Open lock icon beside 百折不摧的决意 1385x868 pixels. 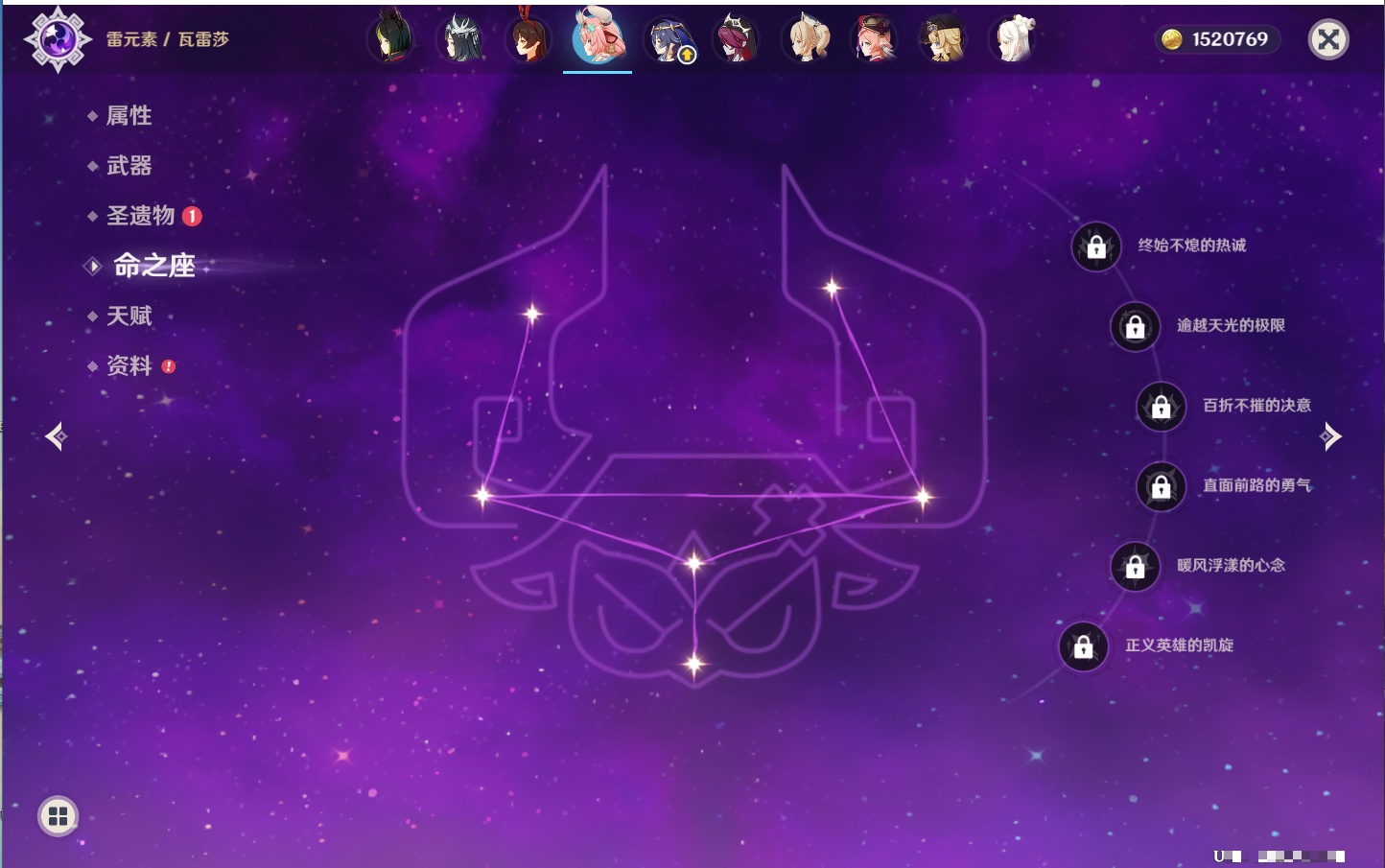pos(1162,407)
